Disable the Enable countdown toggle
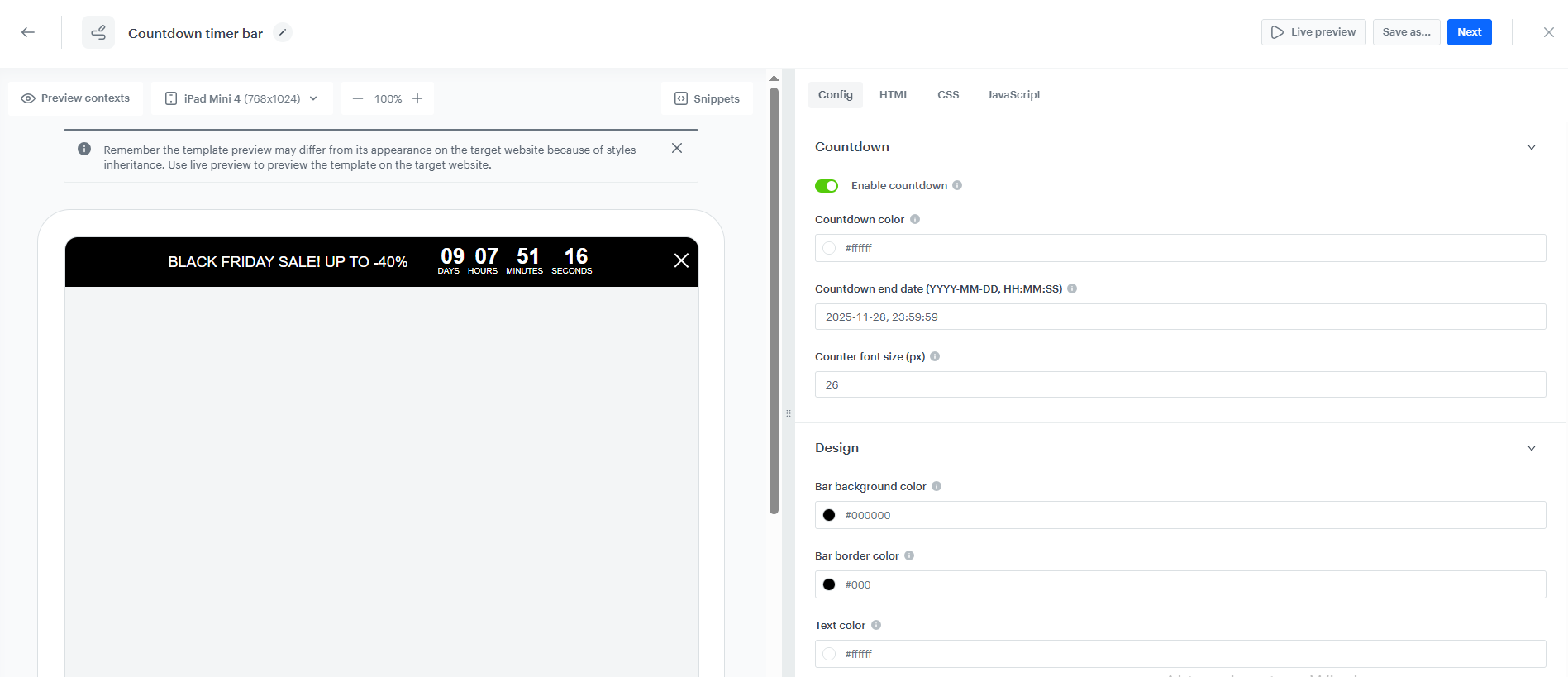1568x677 pixels. [827, 186]
